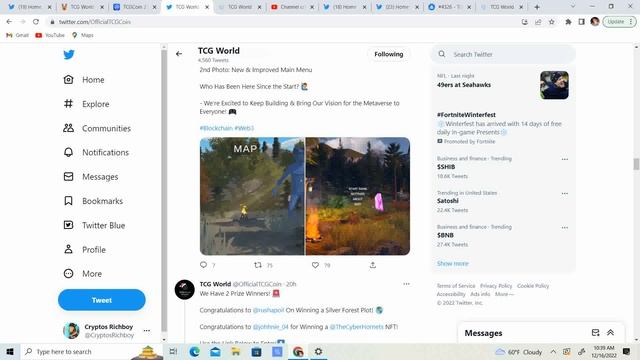Open Twitter Blue in sidebar

[x=94, y=225]
